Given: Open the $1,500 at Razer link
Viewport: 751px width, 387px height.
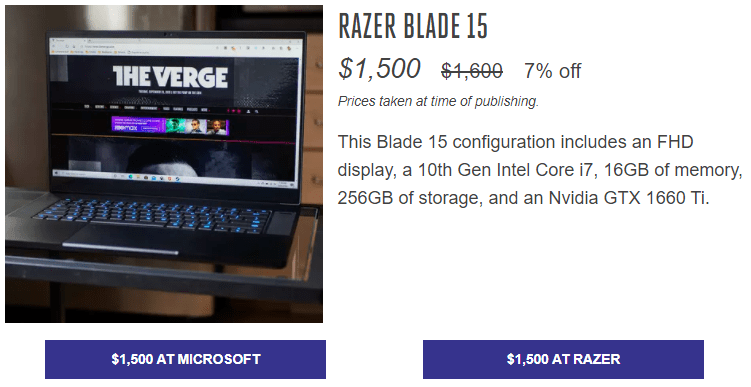Looking at the screenshot, I should 563,359.
